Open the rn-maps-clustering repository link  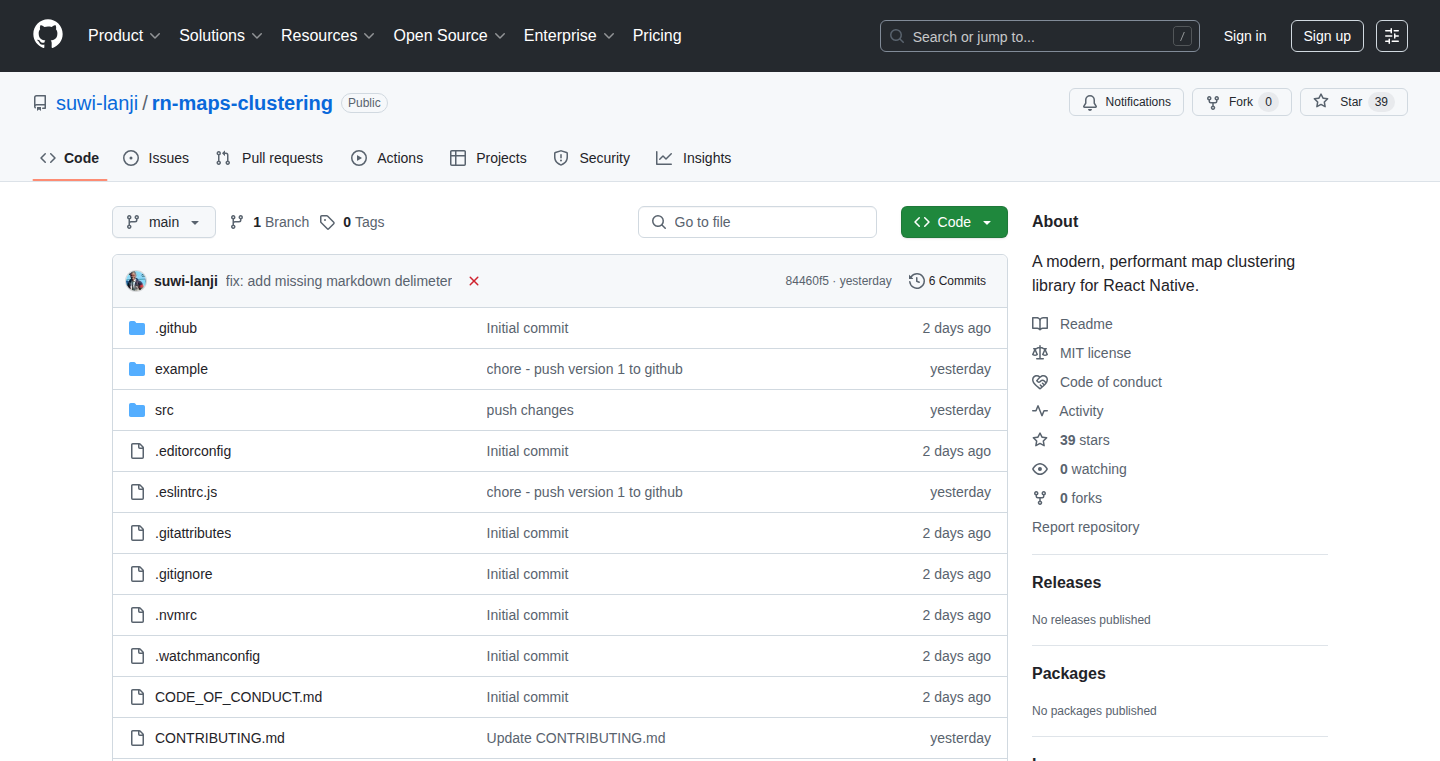[242, 103]
